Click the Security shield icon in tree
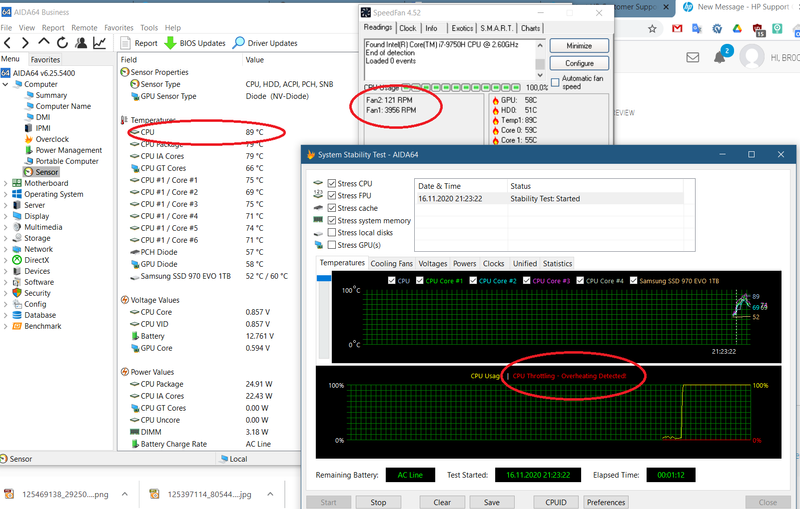Viewport: 800px width, 509px height. pyautogui.click(x=17, y=293)
